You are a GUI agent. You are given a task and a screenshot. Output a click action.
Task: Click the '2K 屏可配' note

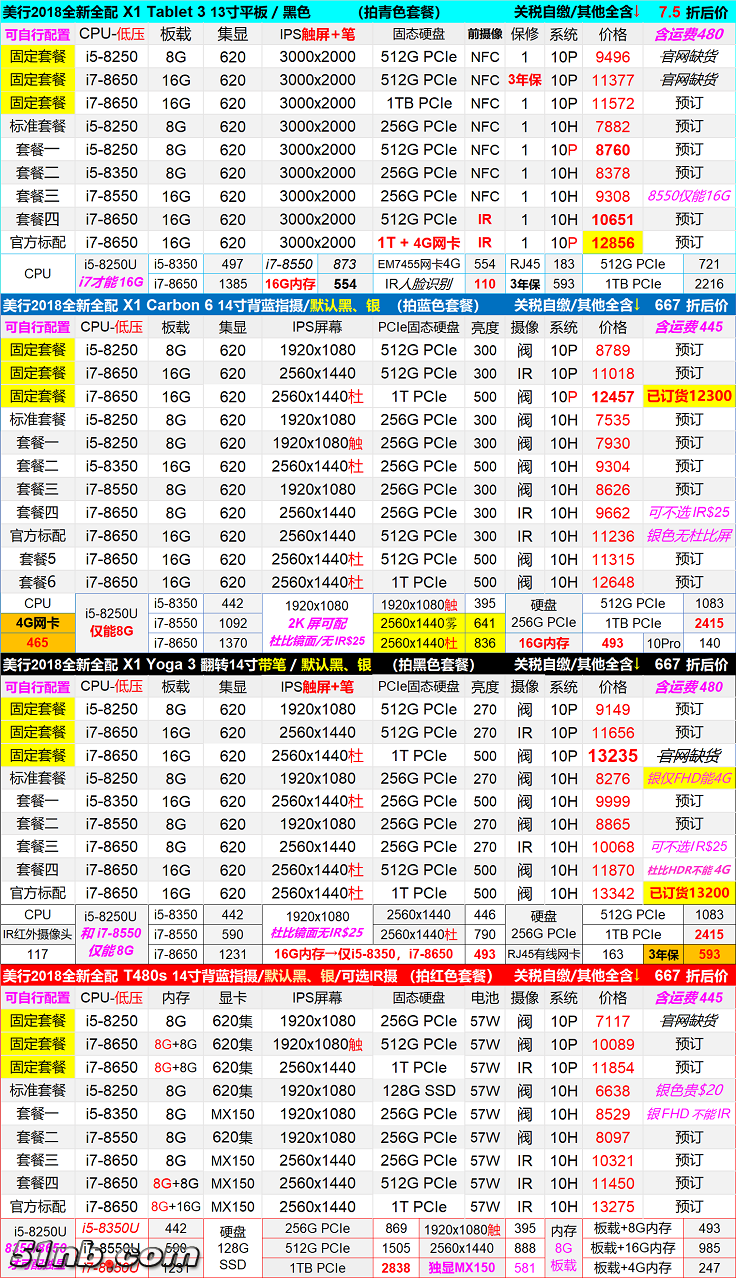pyautogui.click(x=317, y=623)
